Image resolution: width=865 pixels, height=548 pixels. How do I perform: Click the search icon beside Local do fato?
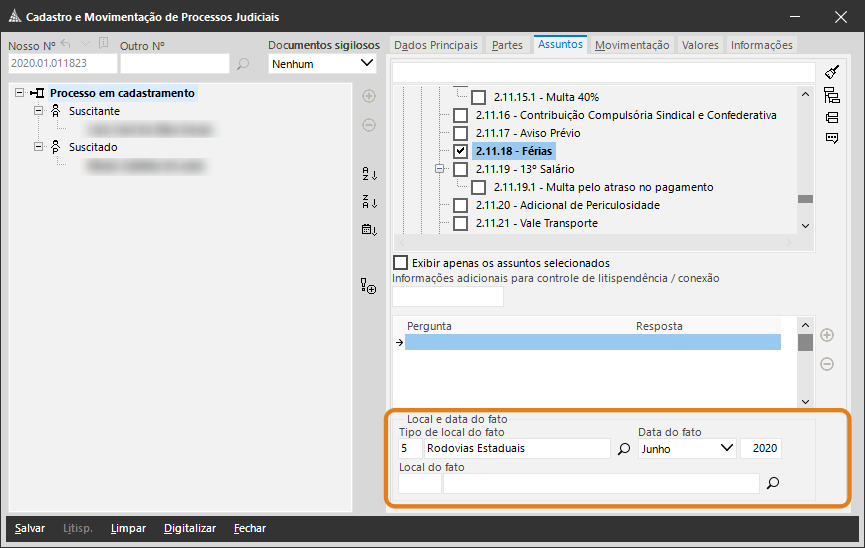coord(772,484)
